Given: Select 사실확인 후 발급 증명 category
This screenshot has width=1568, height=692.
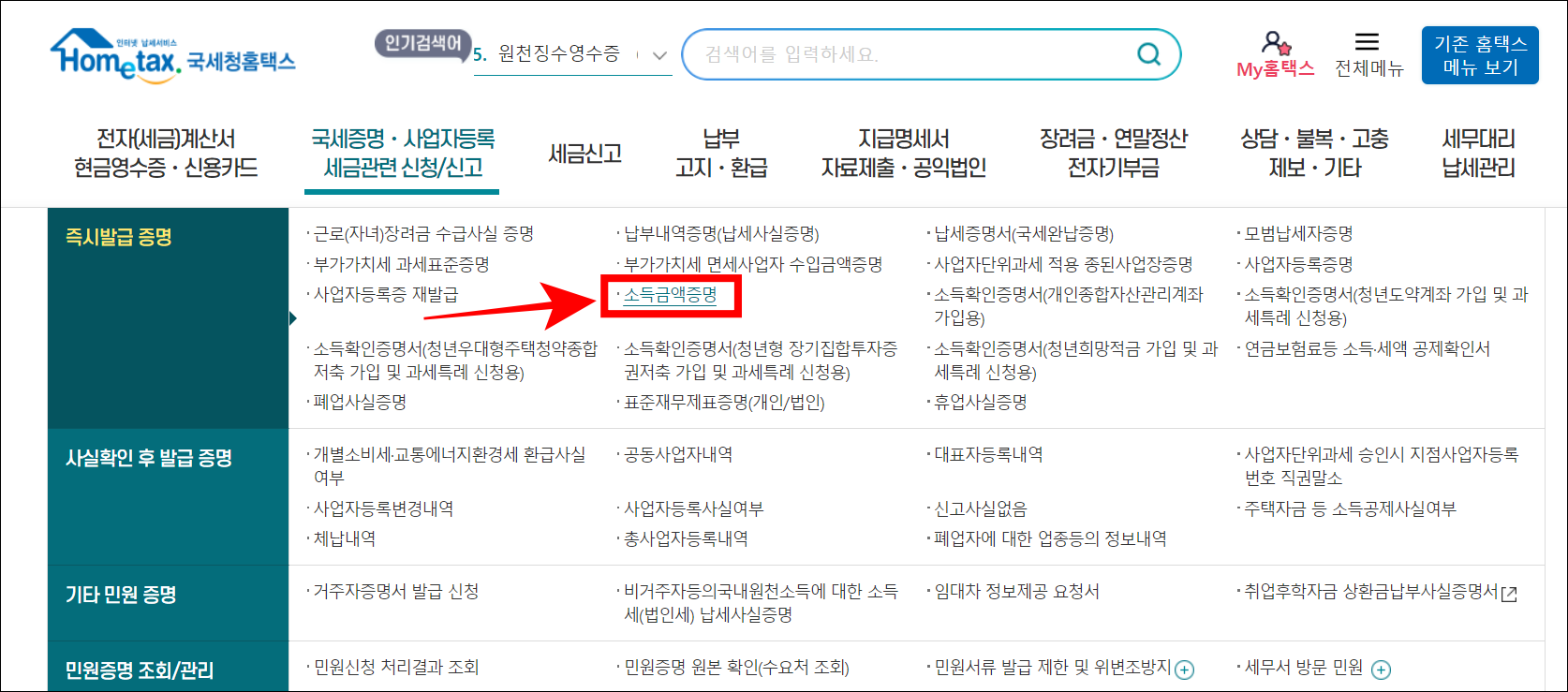Looking at the screenshot, I should point(149,458).
